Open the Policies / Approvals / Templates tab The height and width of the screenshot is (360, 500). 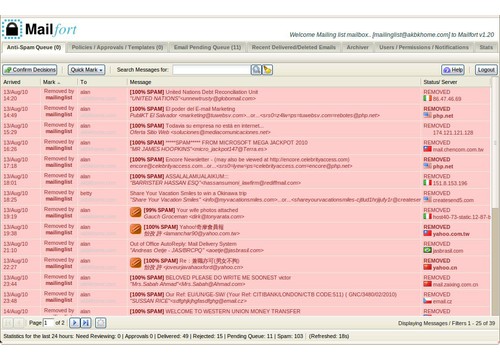click(117, 47)
